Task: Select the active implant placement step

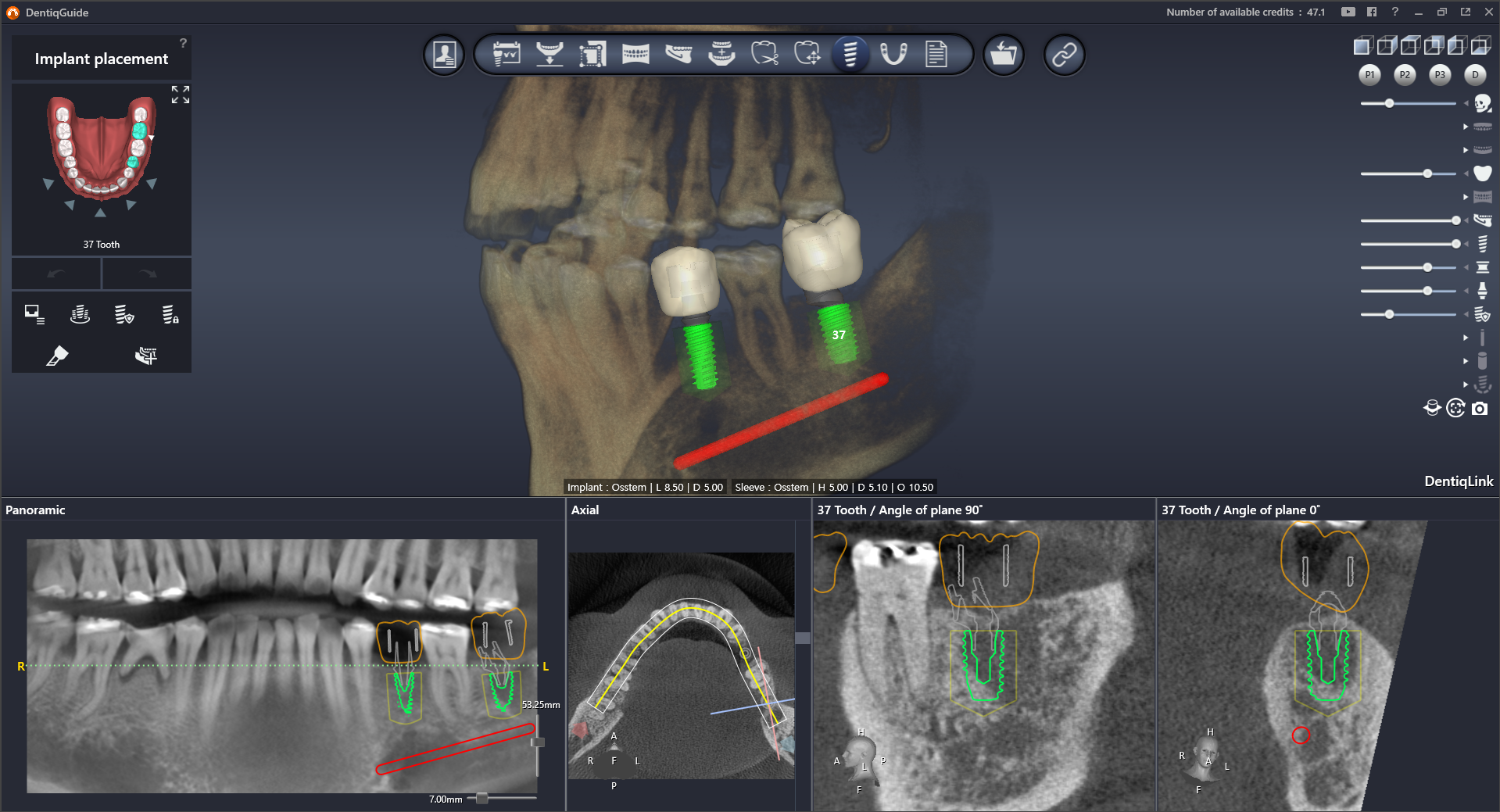Action: tap(850, 54)
